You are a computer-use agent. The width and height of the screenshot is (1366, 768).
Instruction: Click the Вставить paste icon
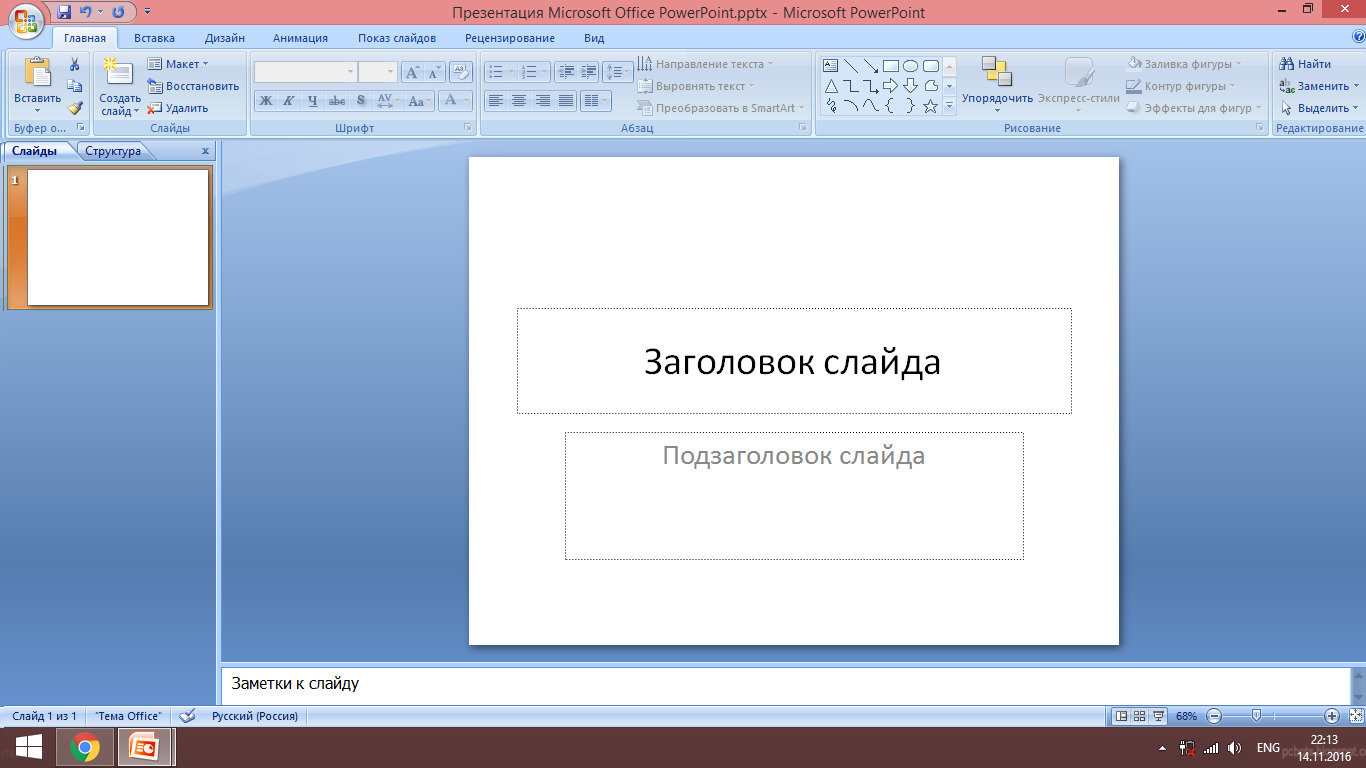[x=37, y=73]
